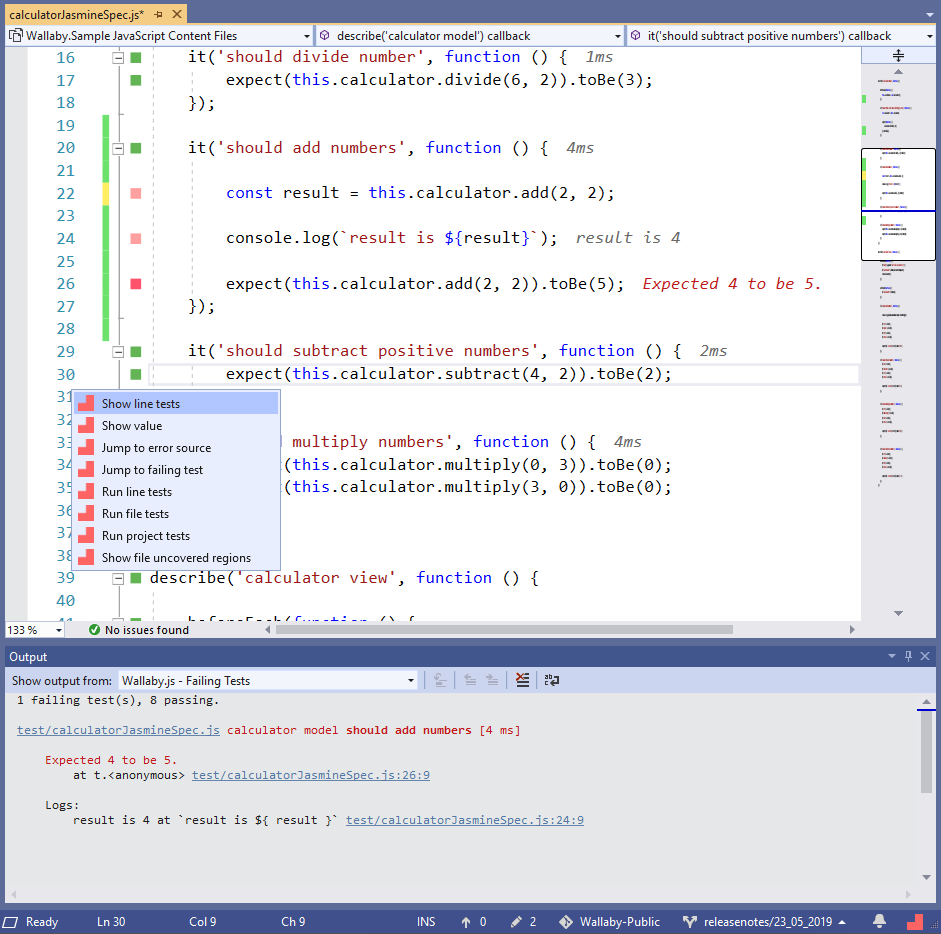The width and height of the screenshot is (941, 934).
Task: Open the Output window options dropdown arrow
Action: click(x=892, y=656)
